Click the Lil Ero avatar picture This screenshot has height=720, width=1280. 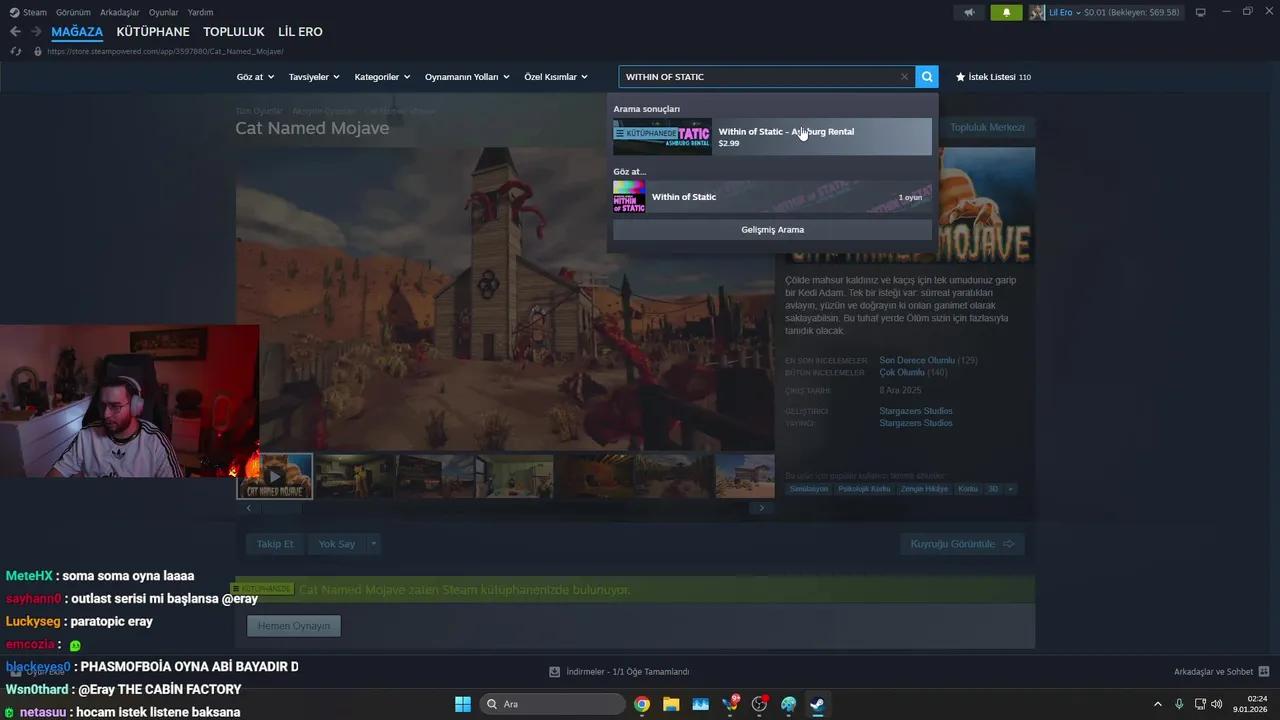pos(1037,12)
